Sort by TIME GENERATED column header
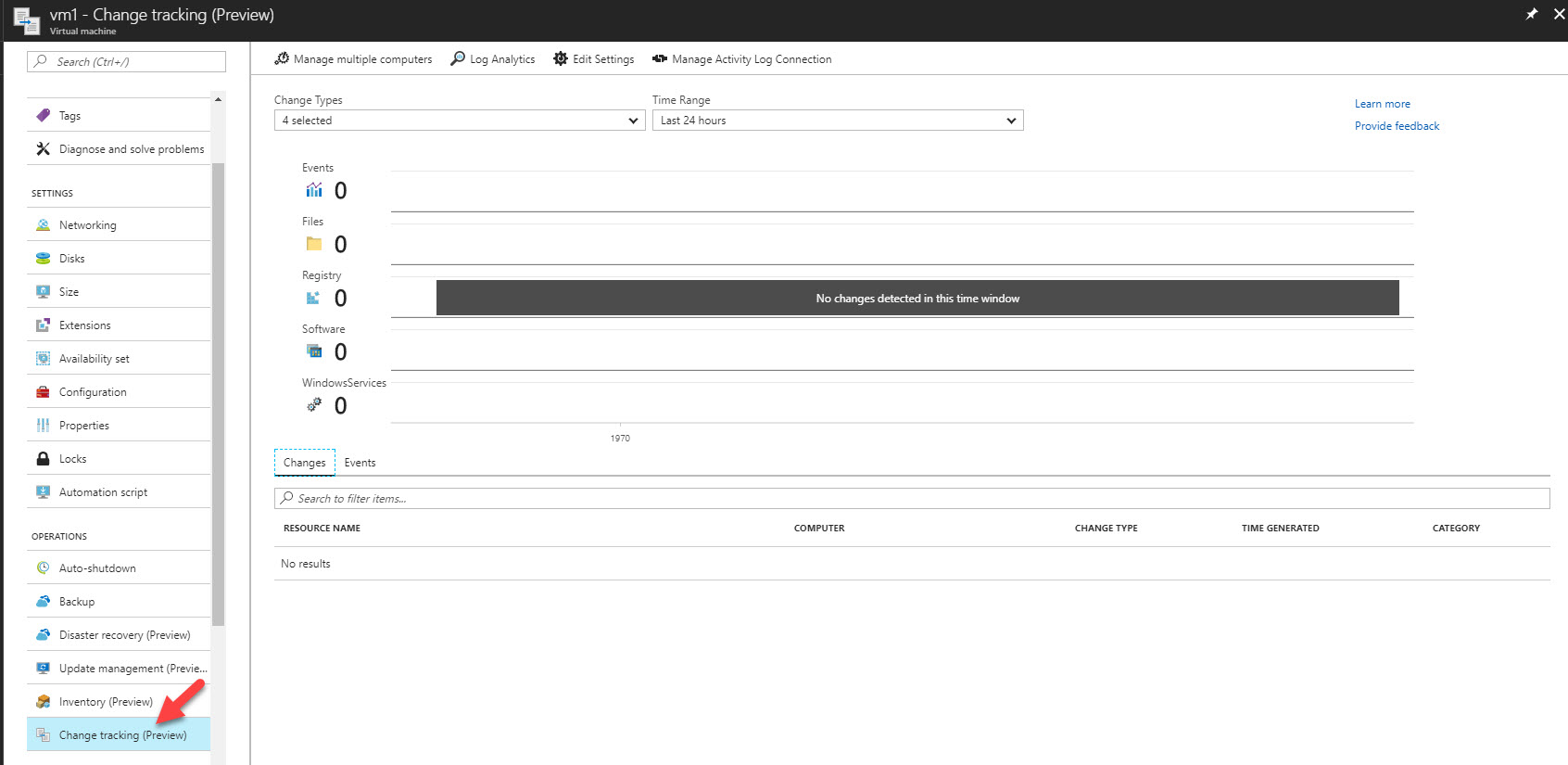Image resolution: width=1568 pixels, height=765 pixels. (x=1281, y=528)
